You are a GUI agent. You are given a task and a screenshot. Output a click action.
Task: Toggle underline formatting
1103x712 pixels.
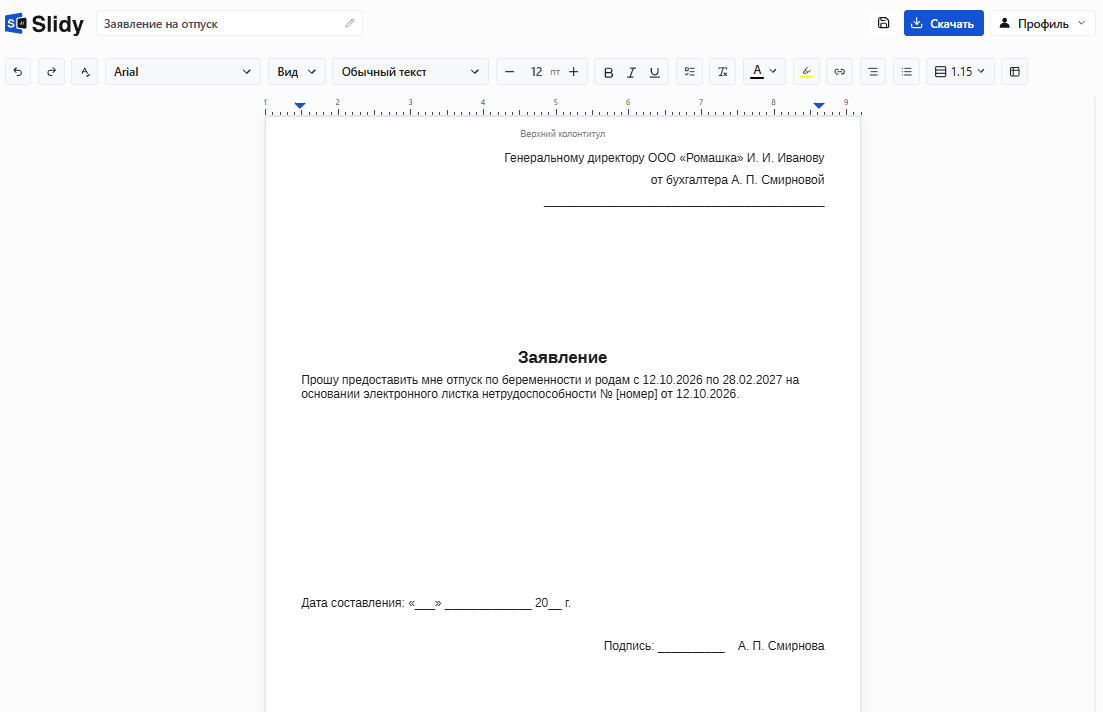pyautogui.click(x=654, y=72)
